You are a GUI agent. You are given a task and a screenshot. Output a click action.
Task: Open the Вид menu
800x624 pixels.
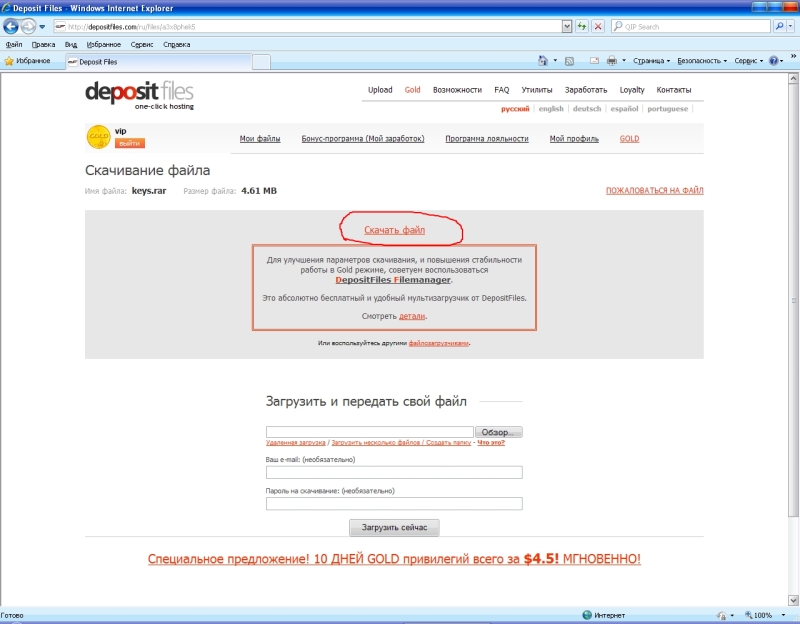pos(70,44)
